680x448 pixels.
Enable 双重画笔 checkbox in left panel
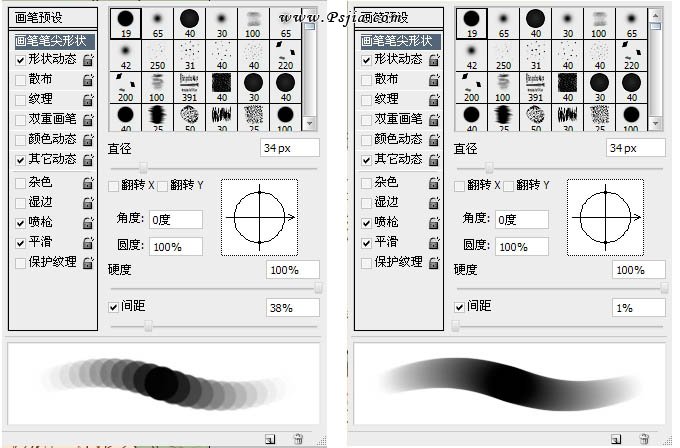pyautogui.click(x=20, y=120)
